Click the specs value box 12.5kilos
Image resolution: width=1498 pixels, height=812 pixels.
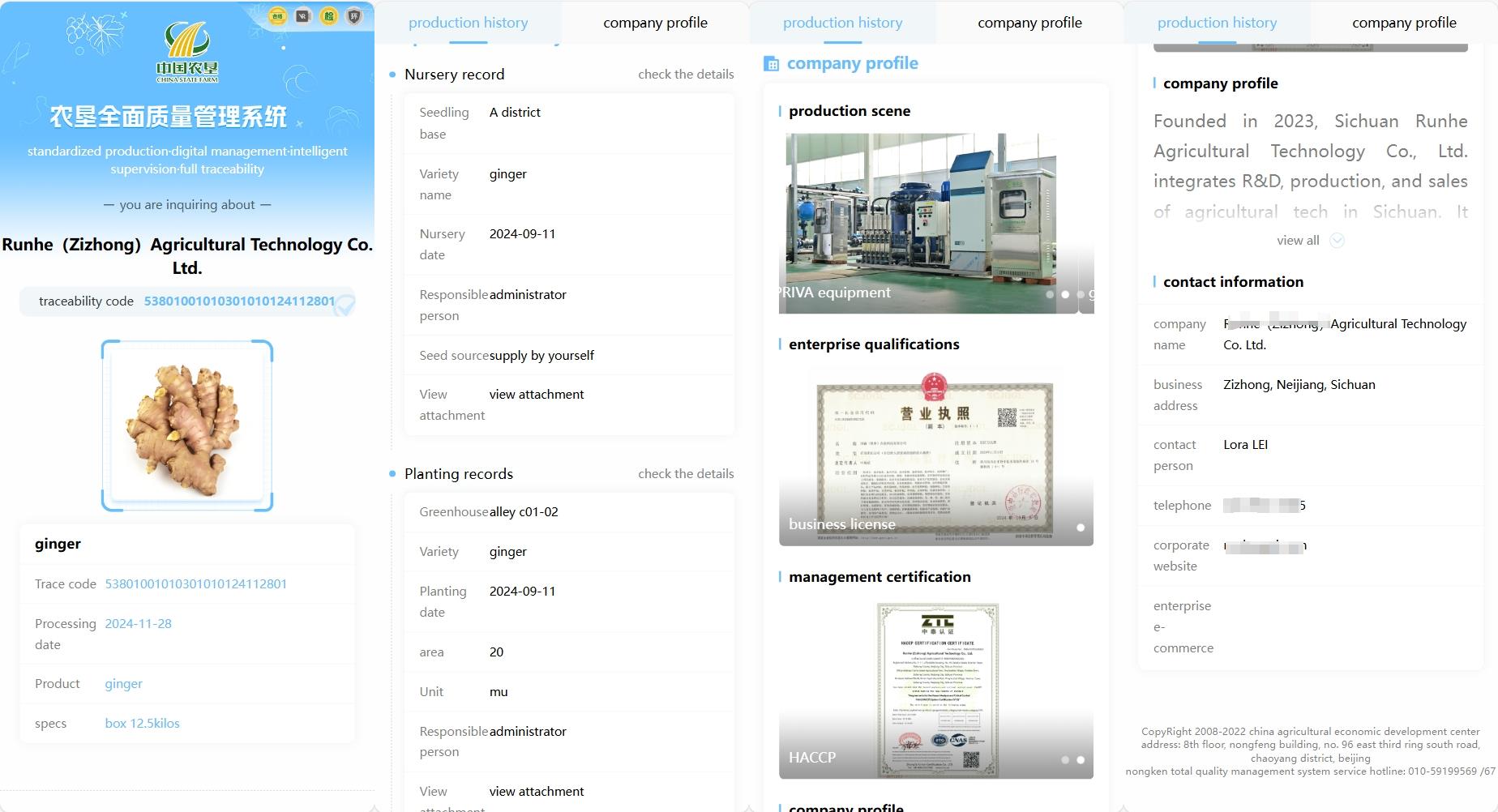click(142, 723)
